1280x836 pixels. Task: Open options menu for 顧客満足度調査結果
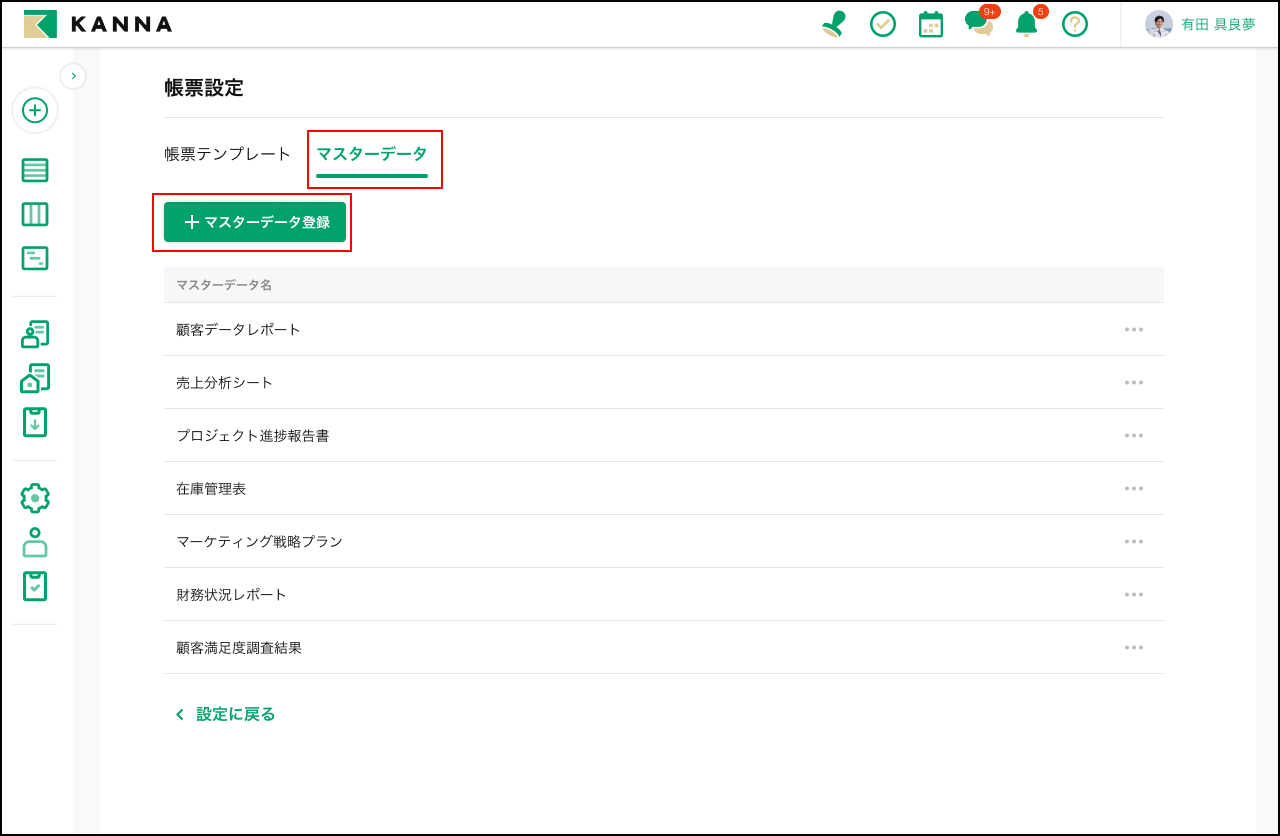tap(1133, 647)
